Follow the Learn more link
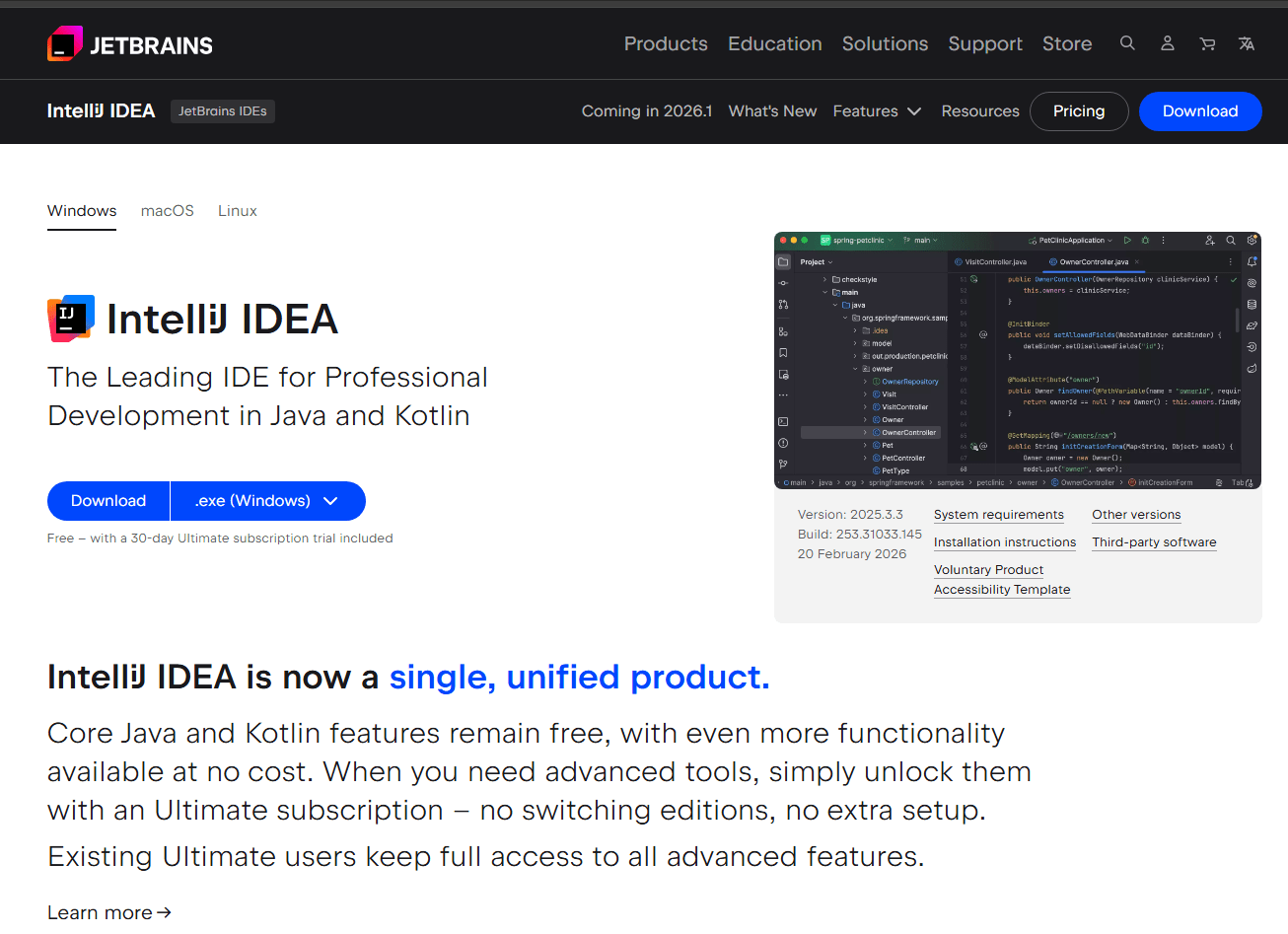 [x=109, y=912]
